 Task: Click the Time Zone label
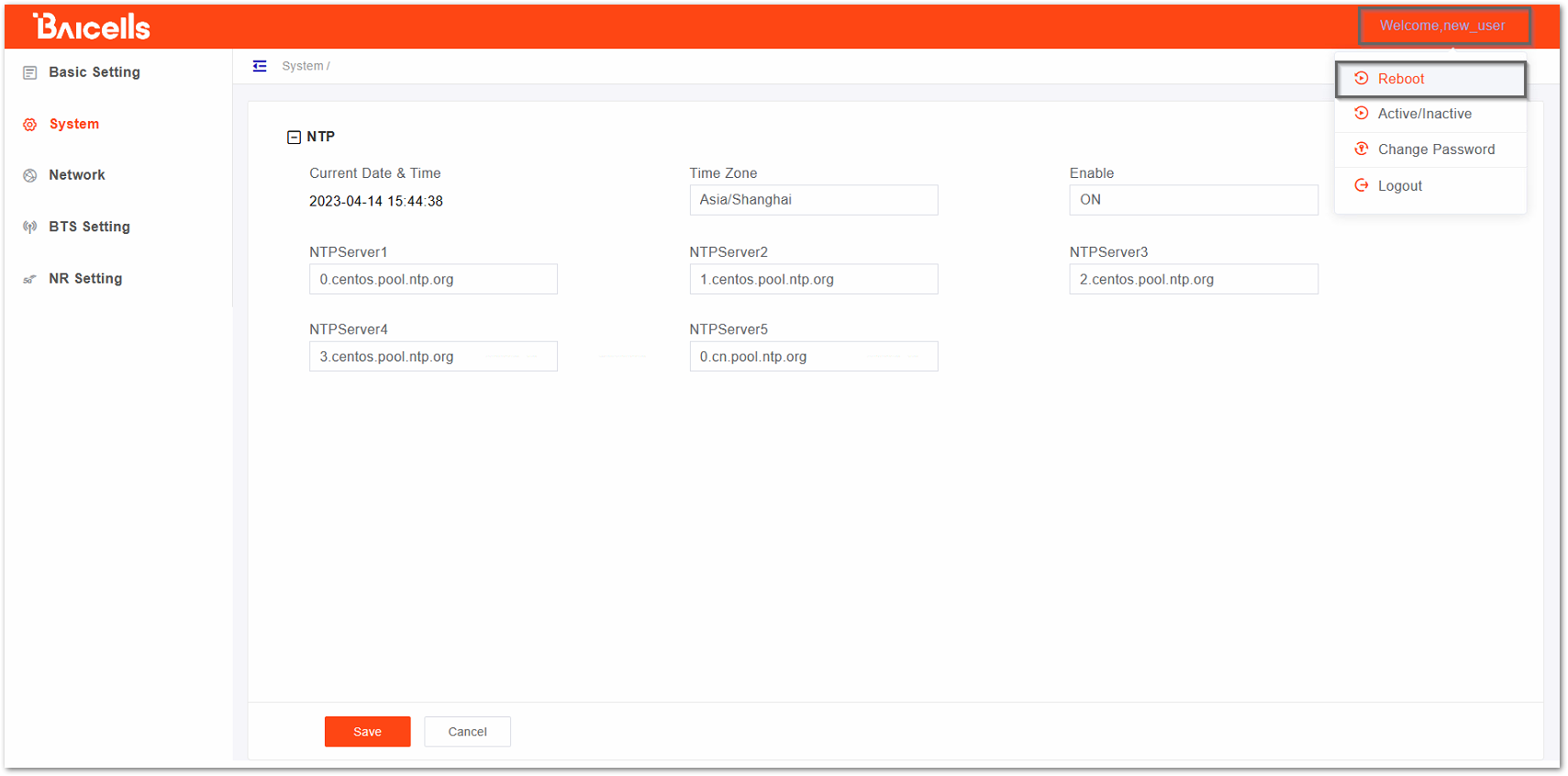[723, 173]
